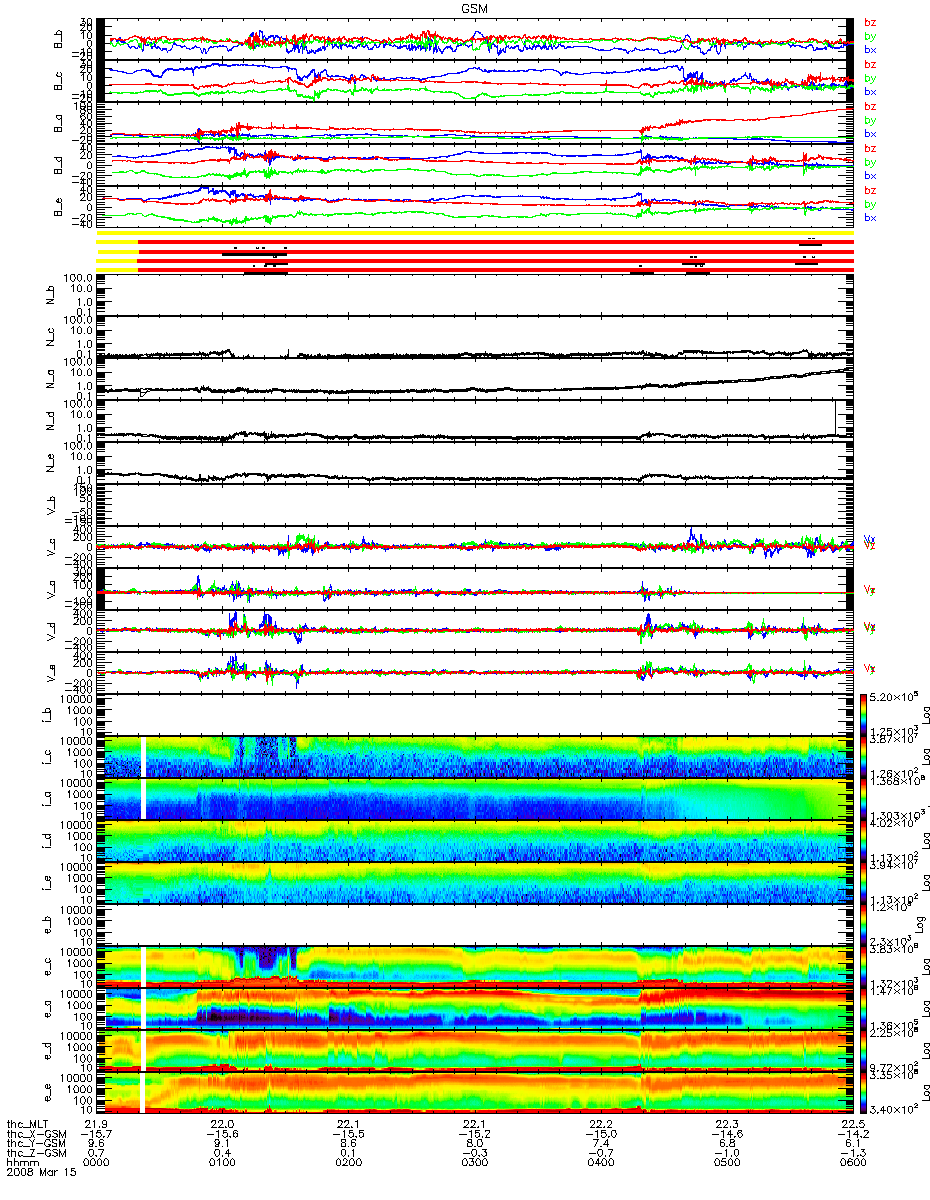Click the green by legend of the B_b panel
Image resolution: width=930 pixels, height=1200 pixels.
click(870, 36)
